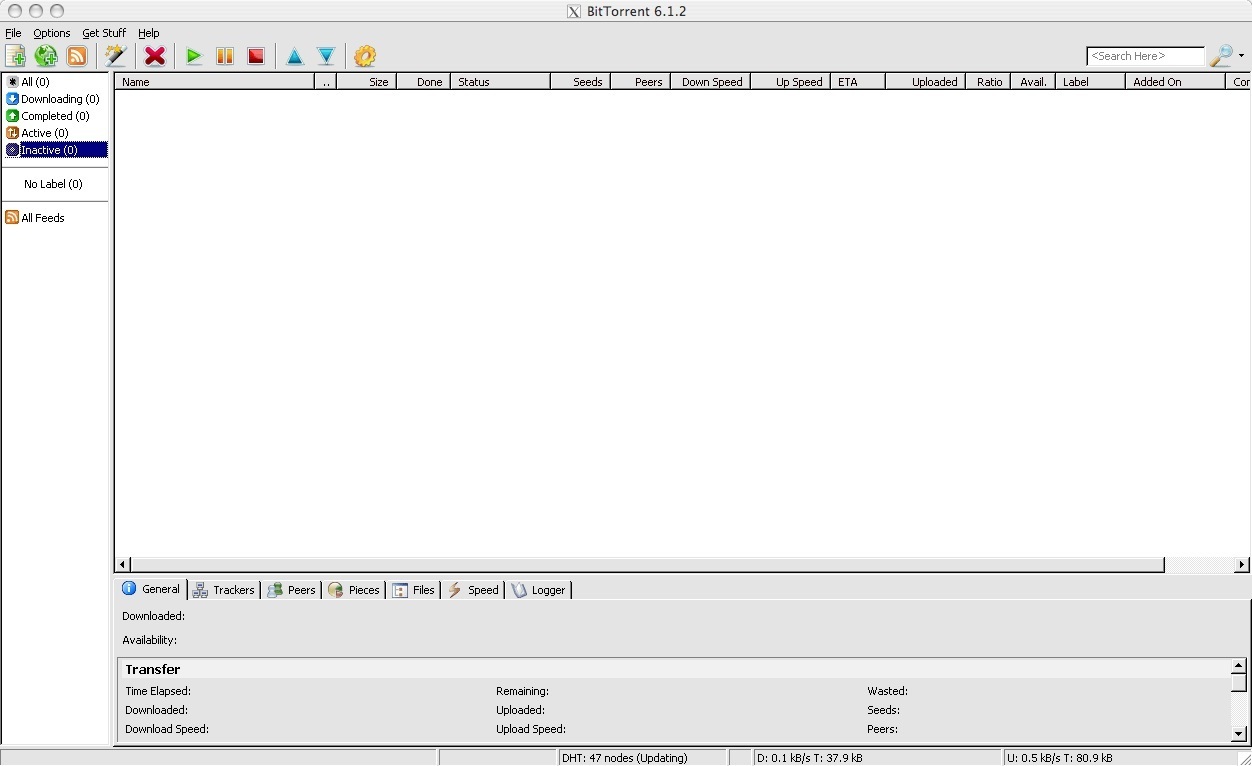Sort torrents by the Up Speed column
This screenshot has width=1252, height=766.
point(791,82)
